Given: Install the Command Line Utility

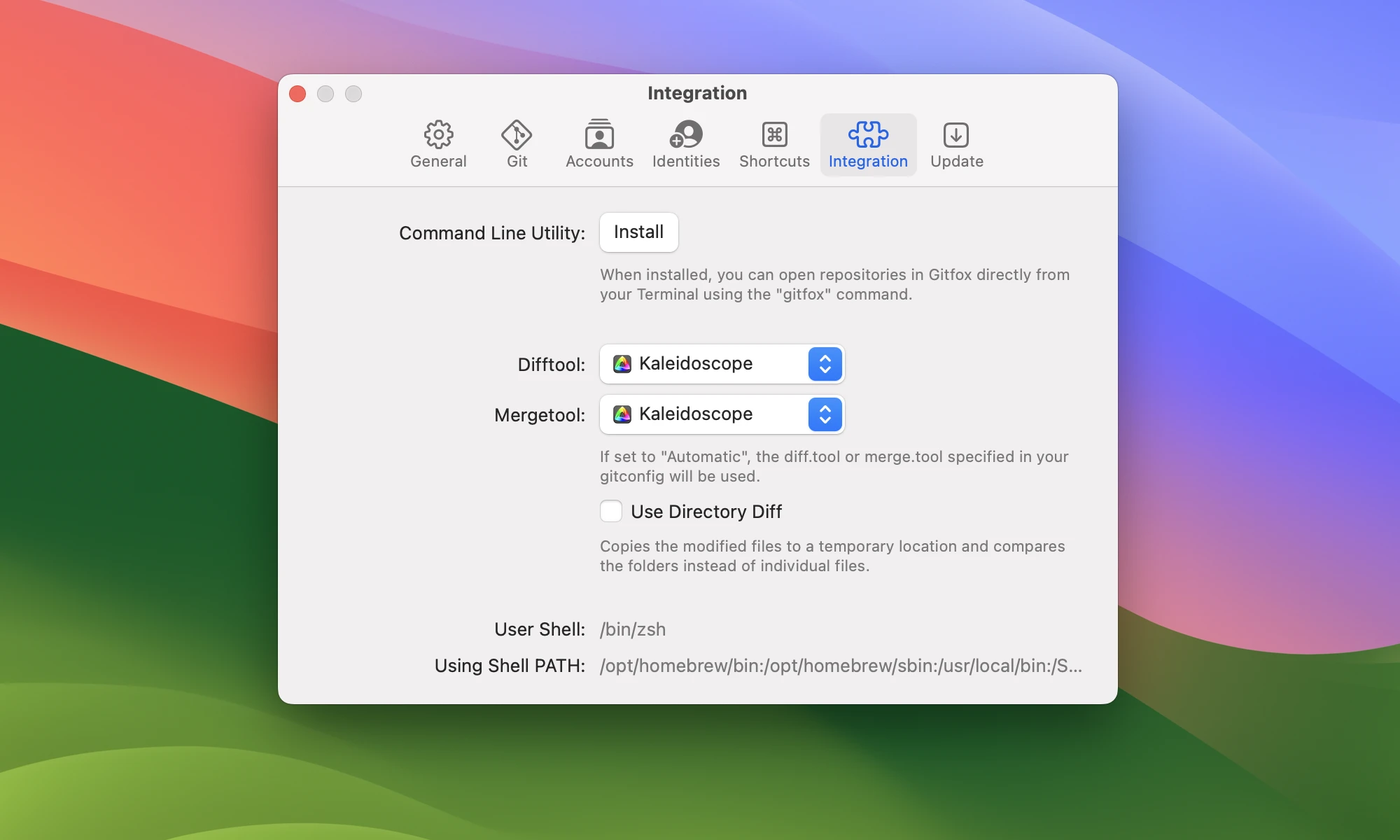Looking at the screenshot, I should tap(638, 232).
